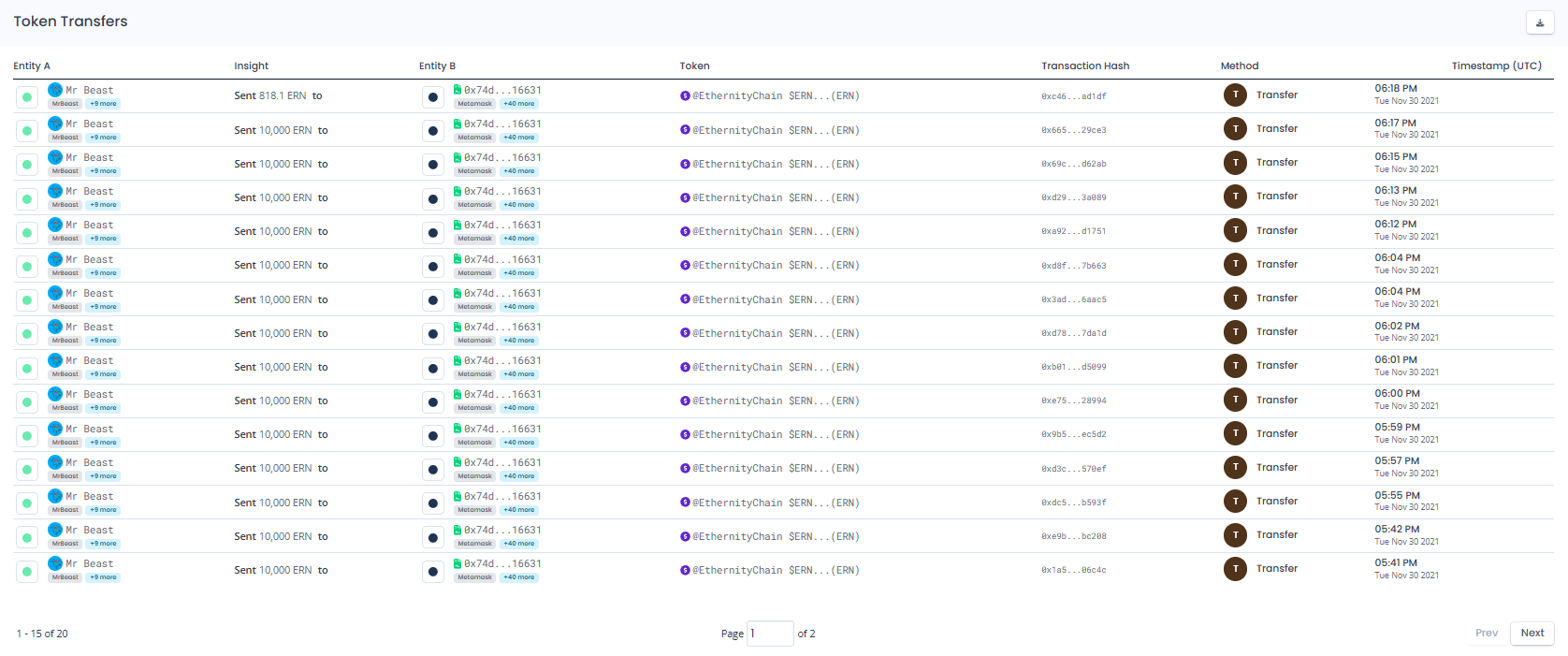Click the page number input field
This screenshot has height=656, width=1568.
pyautogui.click(x=769, y=634)
